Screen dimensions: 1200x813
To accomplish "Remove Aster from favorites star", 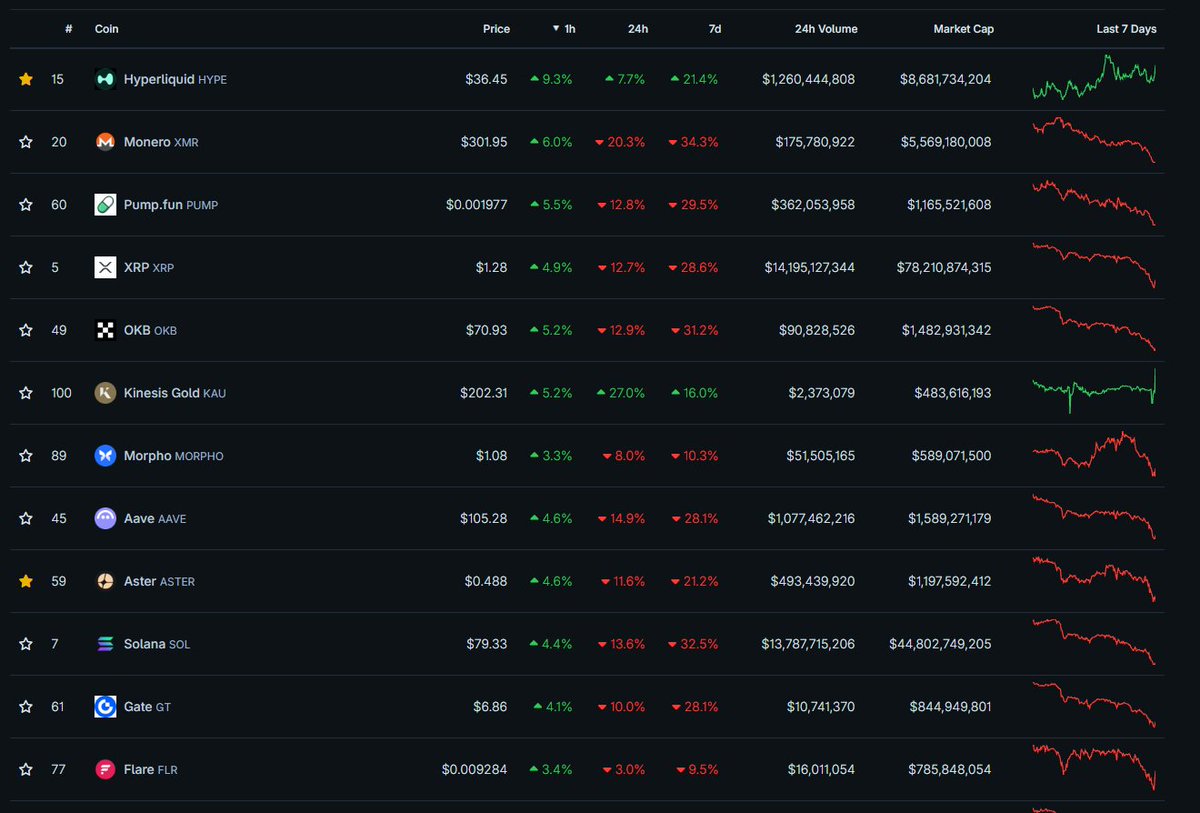I will pos(26,581).
